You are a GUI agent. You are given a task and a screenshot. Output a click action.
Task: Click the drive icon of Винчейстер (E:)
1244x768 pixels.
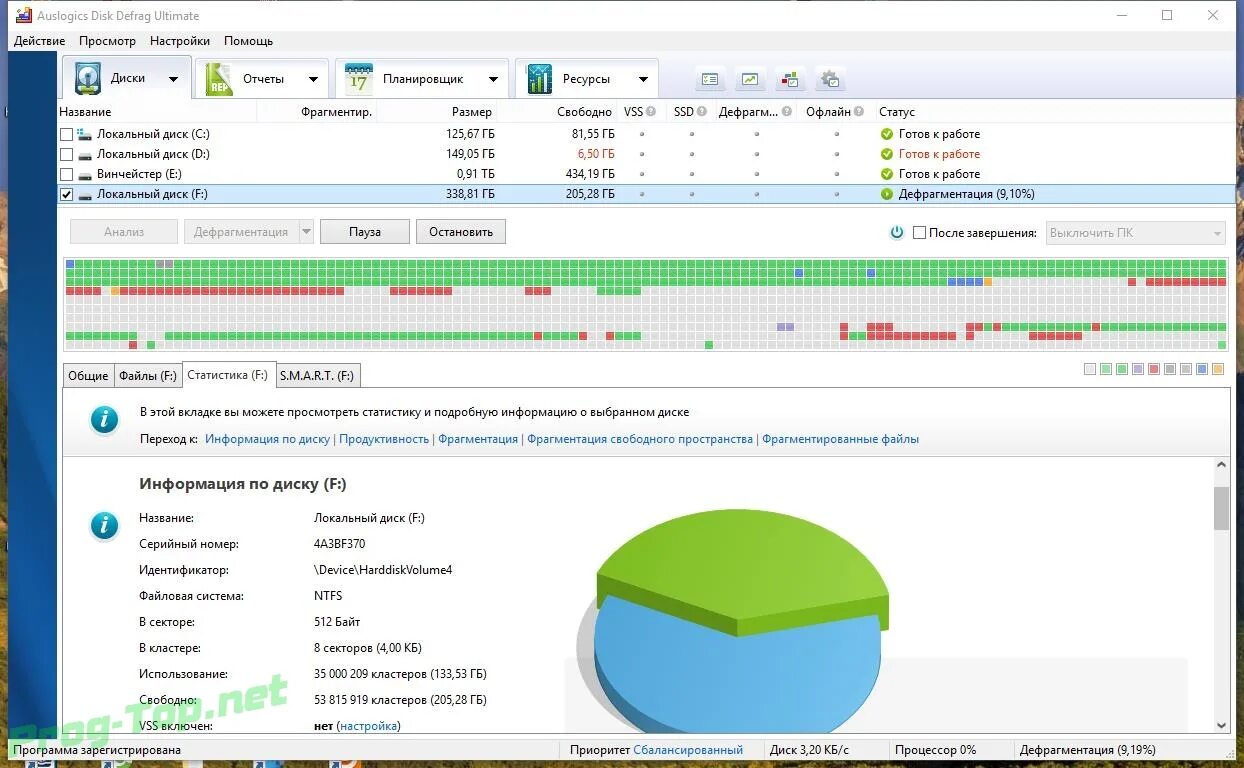click(85, 174)
